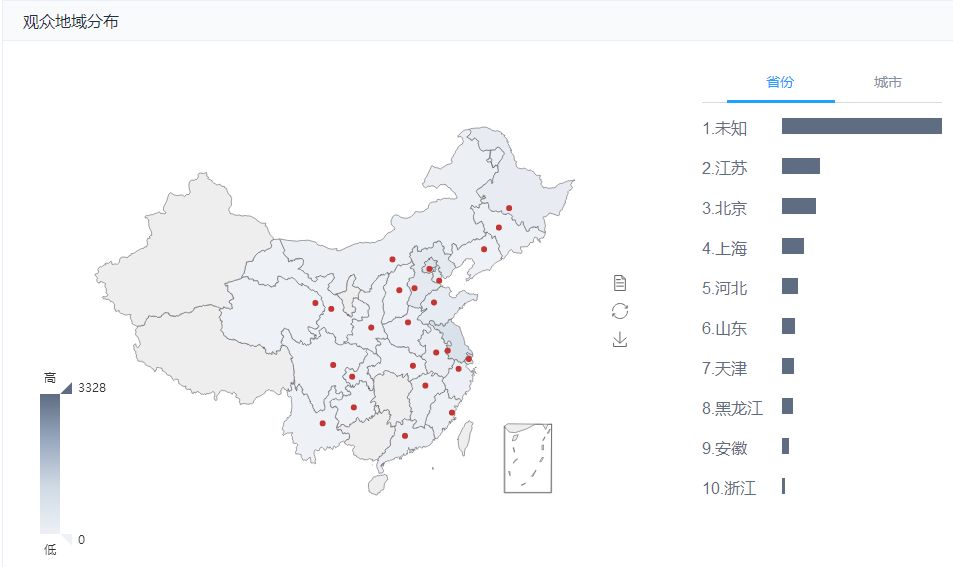Download the map as image icon
This screenshot has height=567, width=953.
pos(619,339)
